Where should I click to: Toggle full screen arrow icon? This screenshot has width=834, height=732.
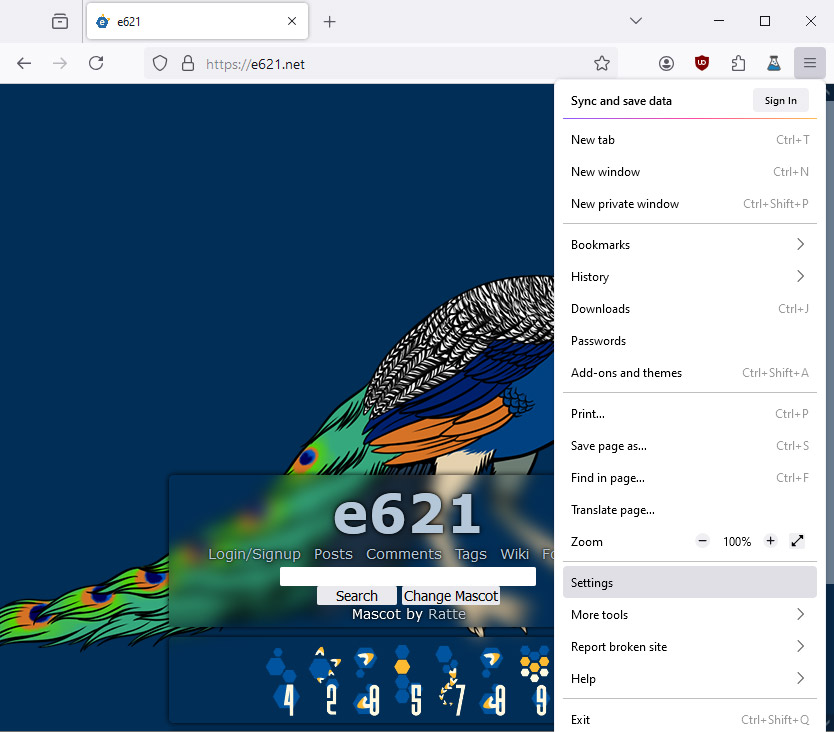click(797, 541)
